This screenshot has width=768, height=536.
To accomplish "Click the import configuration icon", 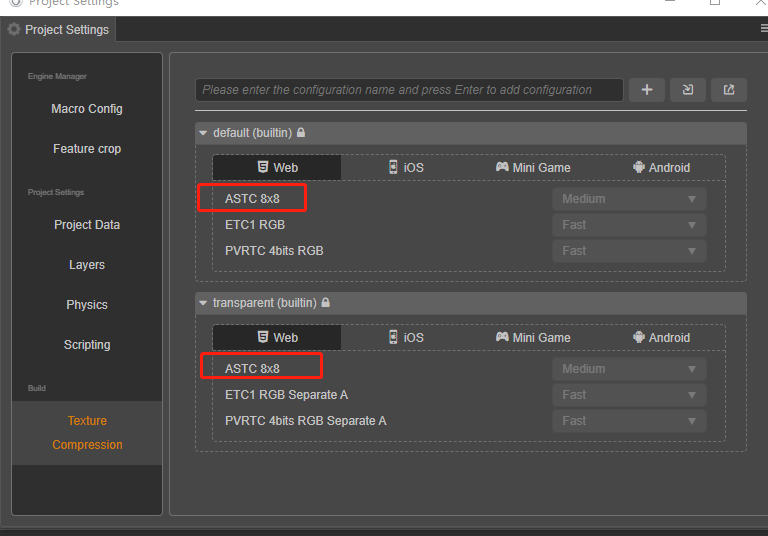I will pyautogui.click(x=688, y=90).
